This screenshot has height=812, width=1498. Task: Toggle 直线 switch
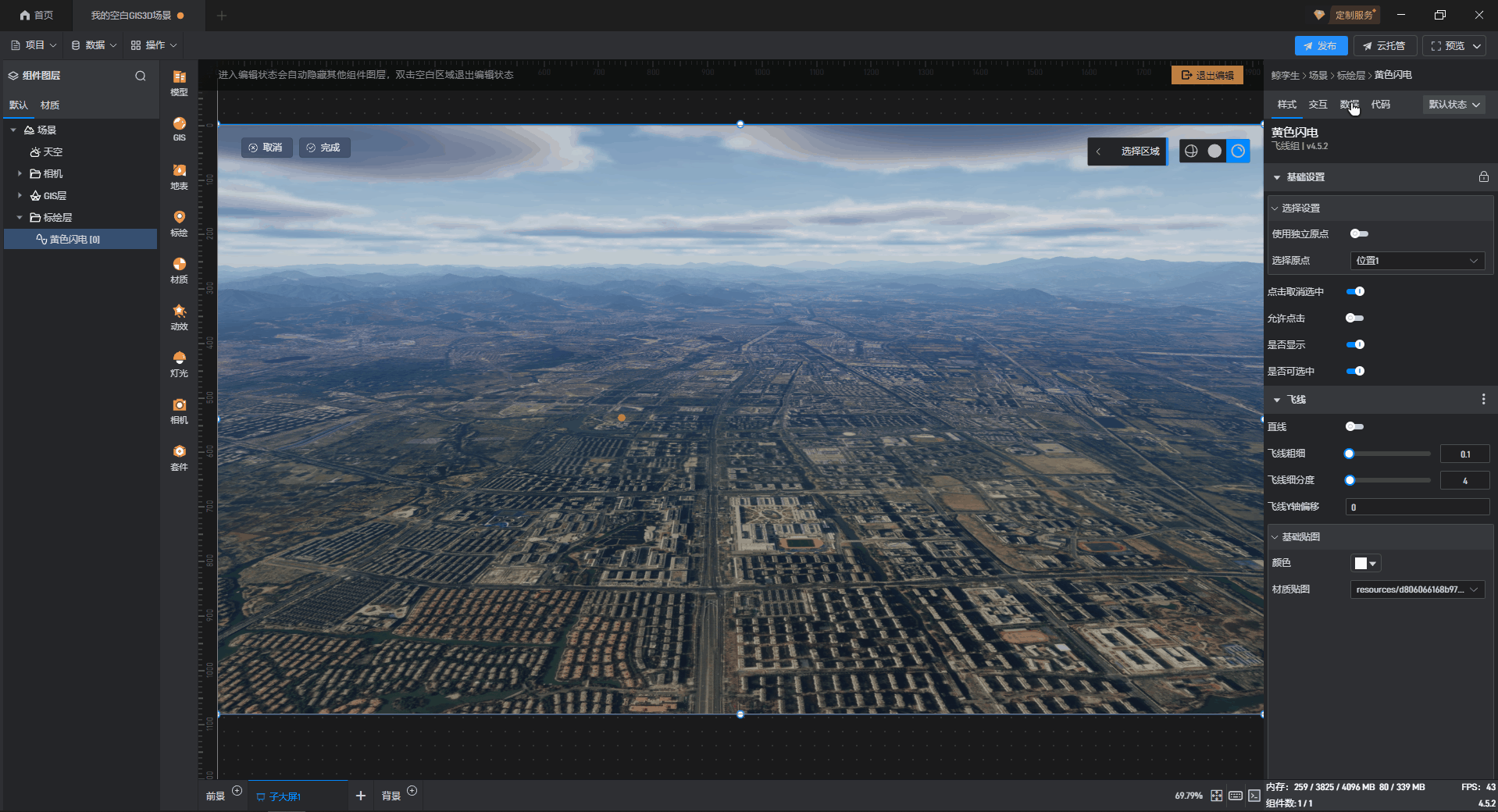tap(1355, 426)
